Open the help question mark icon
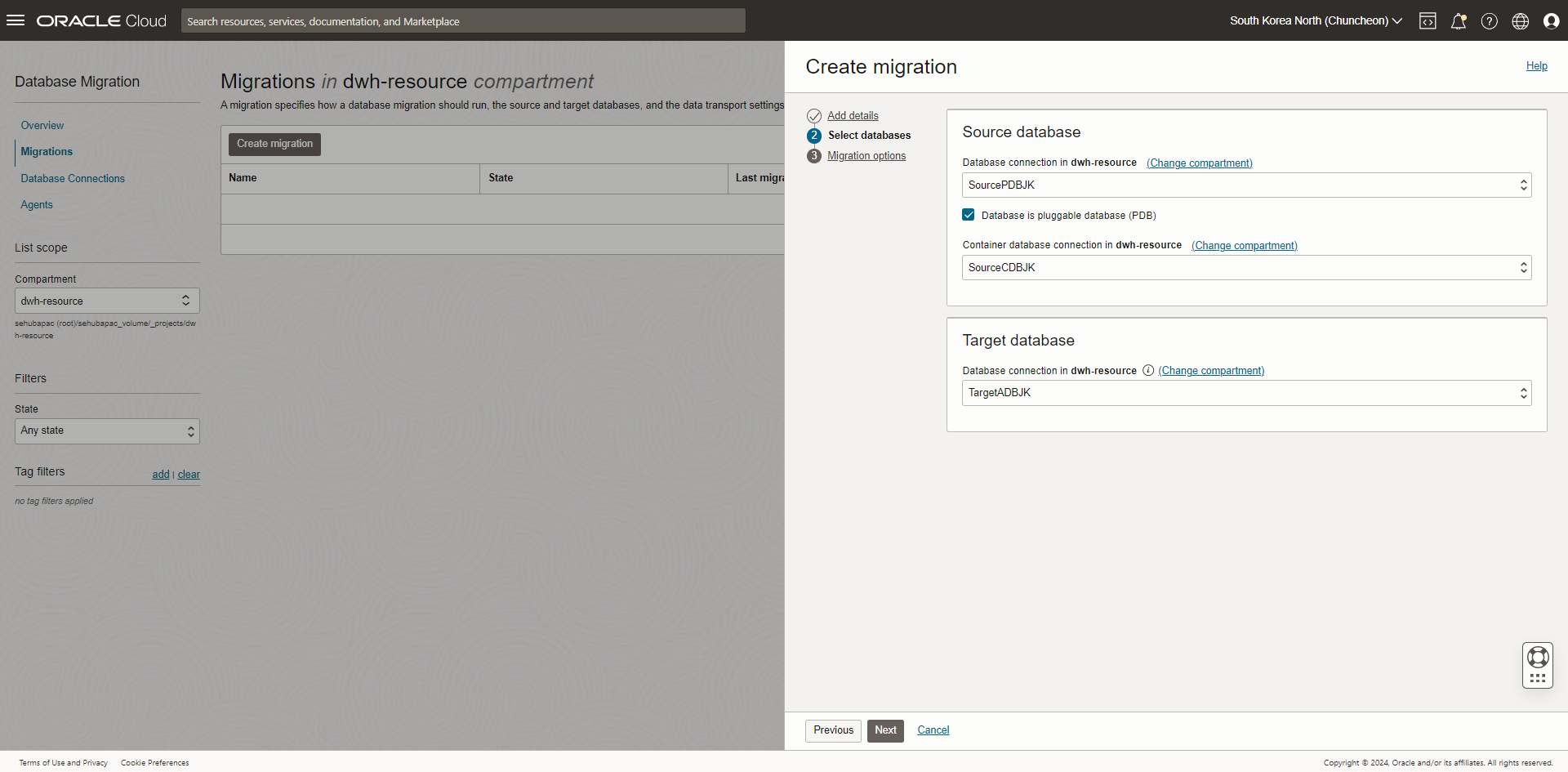The width and height of the screenshot is (1568, 772). point(1490,21)
